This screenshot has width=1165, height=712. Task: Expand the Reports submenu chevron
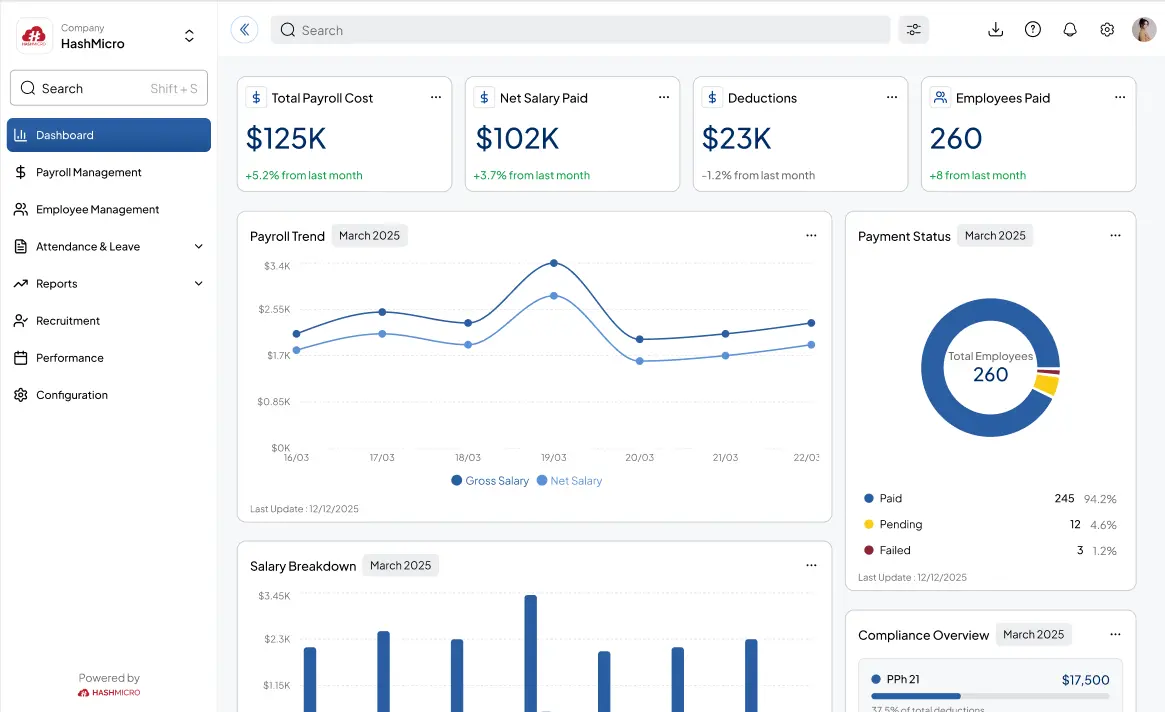click(198, 284)
